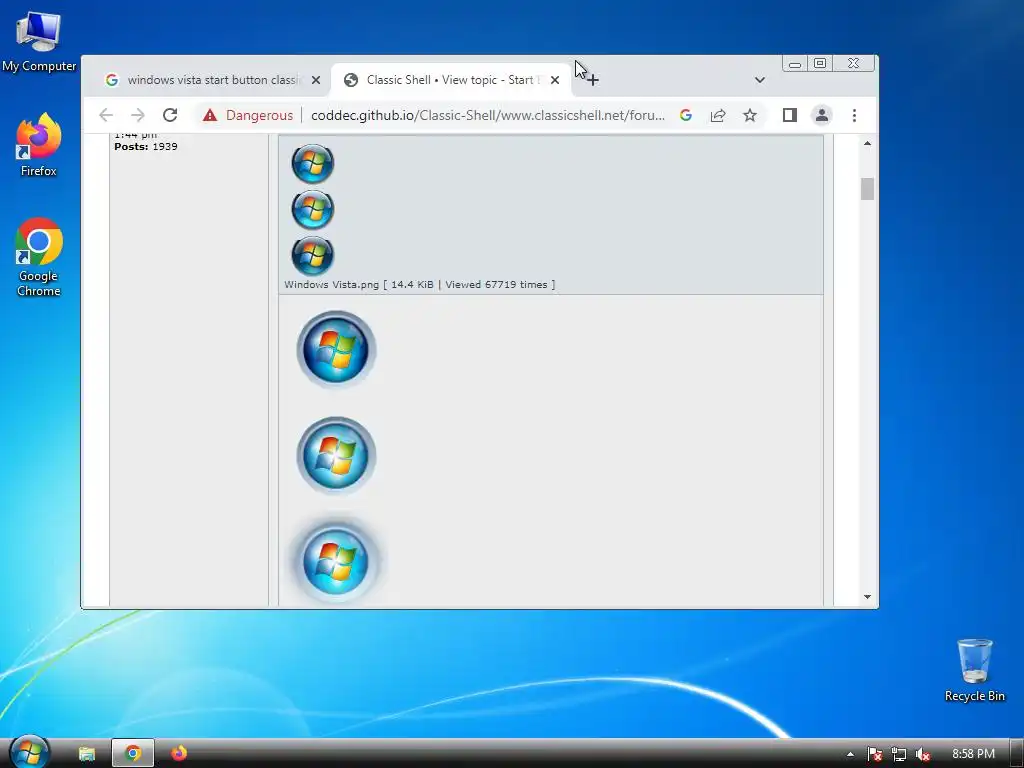
Task: Click the third small Vista orb image
Action: pos(313,255)
